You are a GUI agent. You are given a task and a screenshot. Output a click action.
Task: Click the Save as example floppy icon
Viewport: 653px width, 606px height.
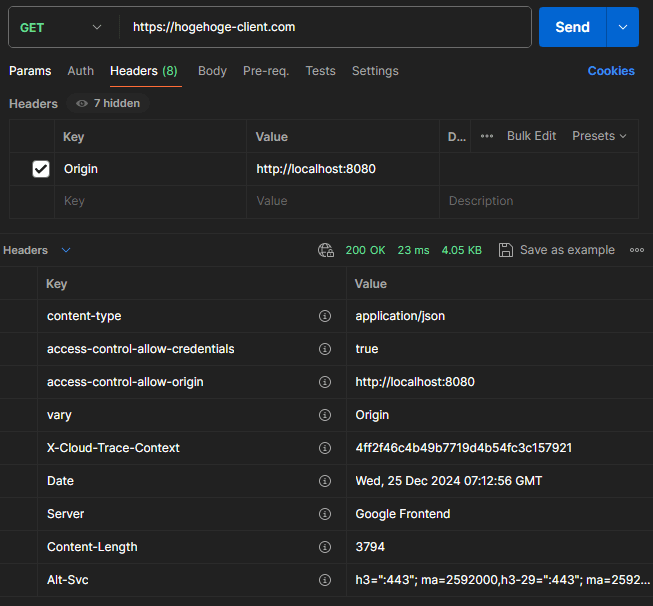pos(506,250)
